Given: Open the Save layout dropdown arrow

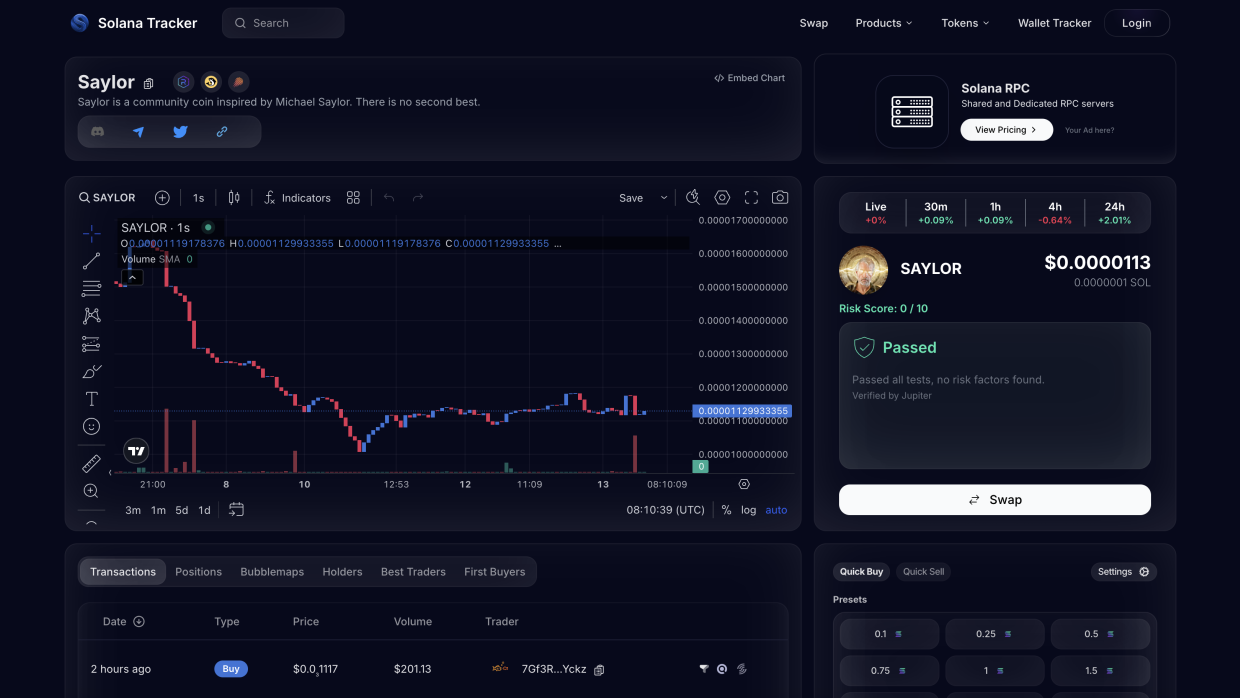Looking at the screenshot, I should (664, 198).
